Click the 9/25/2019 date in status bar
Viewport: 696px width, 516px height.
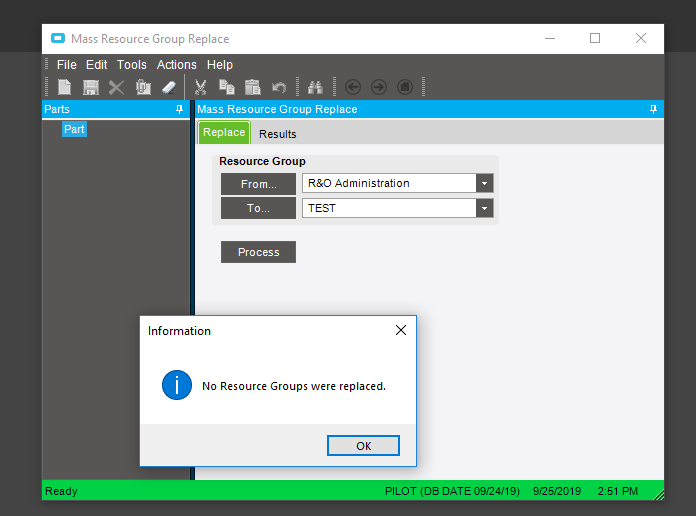coord(557,491)
